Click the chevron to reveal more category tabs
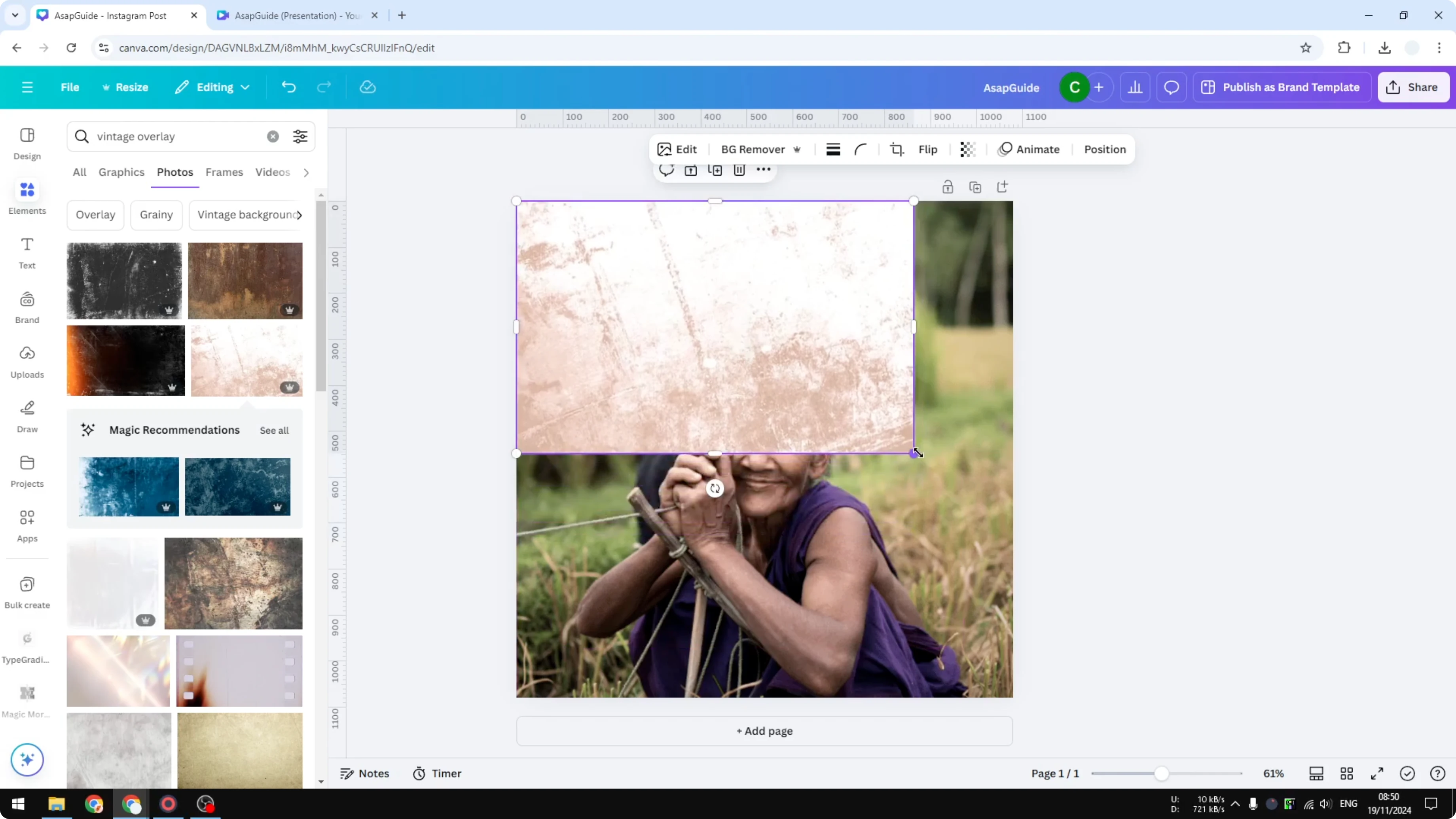 [x=306, y=173]
